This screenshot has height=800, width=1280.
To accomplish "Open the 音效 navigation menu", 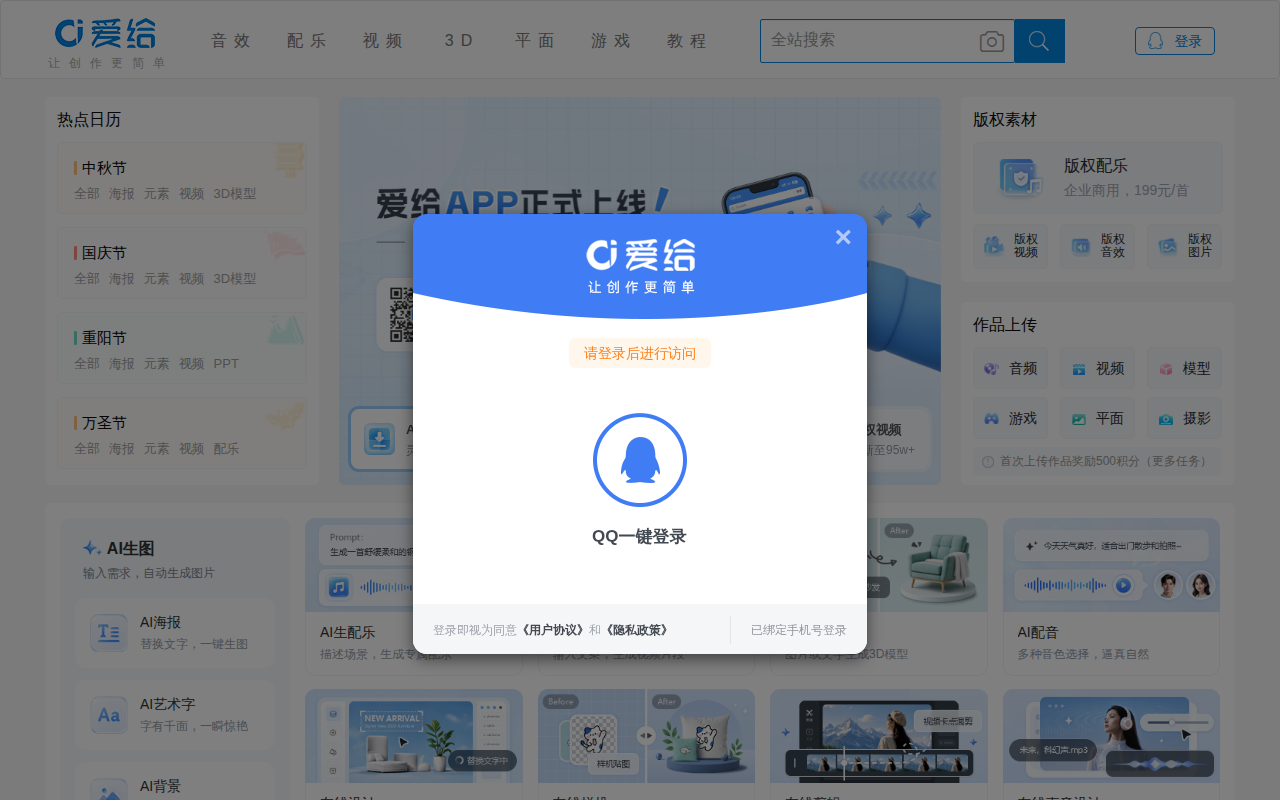I will [231, 41].
